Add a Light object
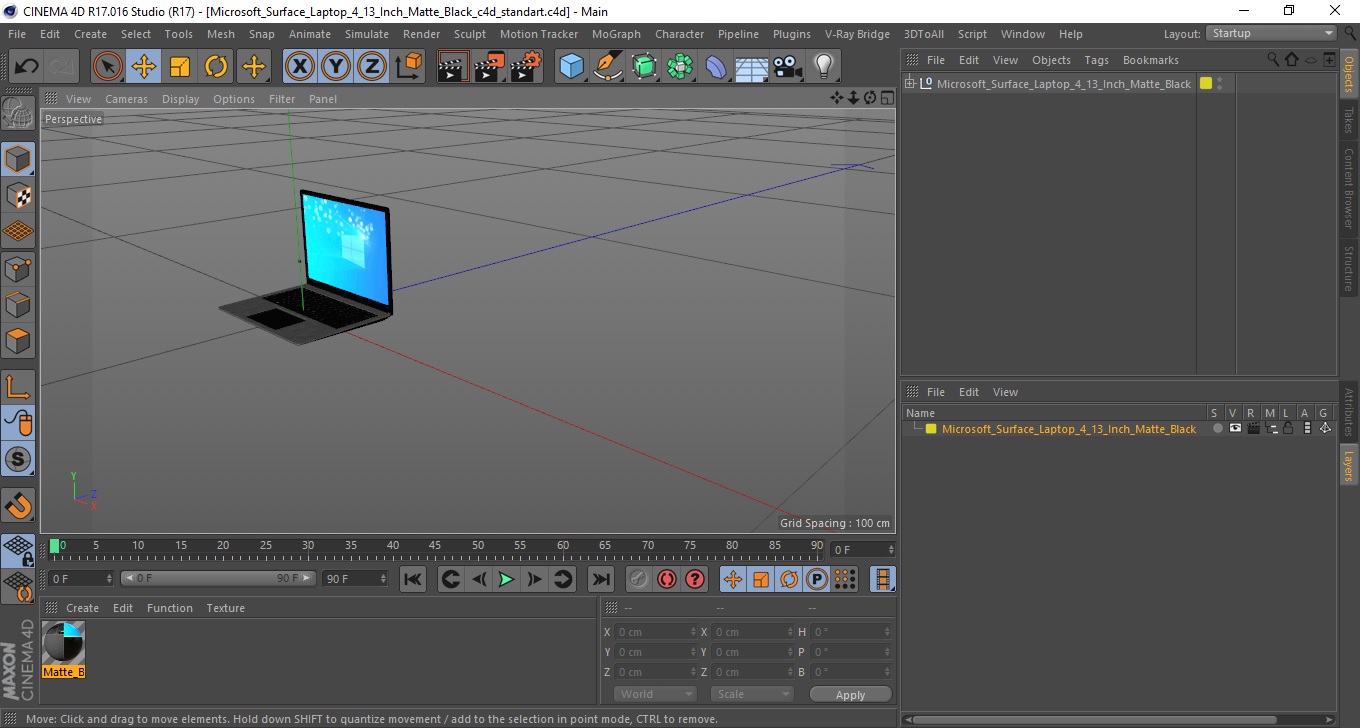Viewport: 1360px width, 728px height. (x=824, y=67)
